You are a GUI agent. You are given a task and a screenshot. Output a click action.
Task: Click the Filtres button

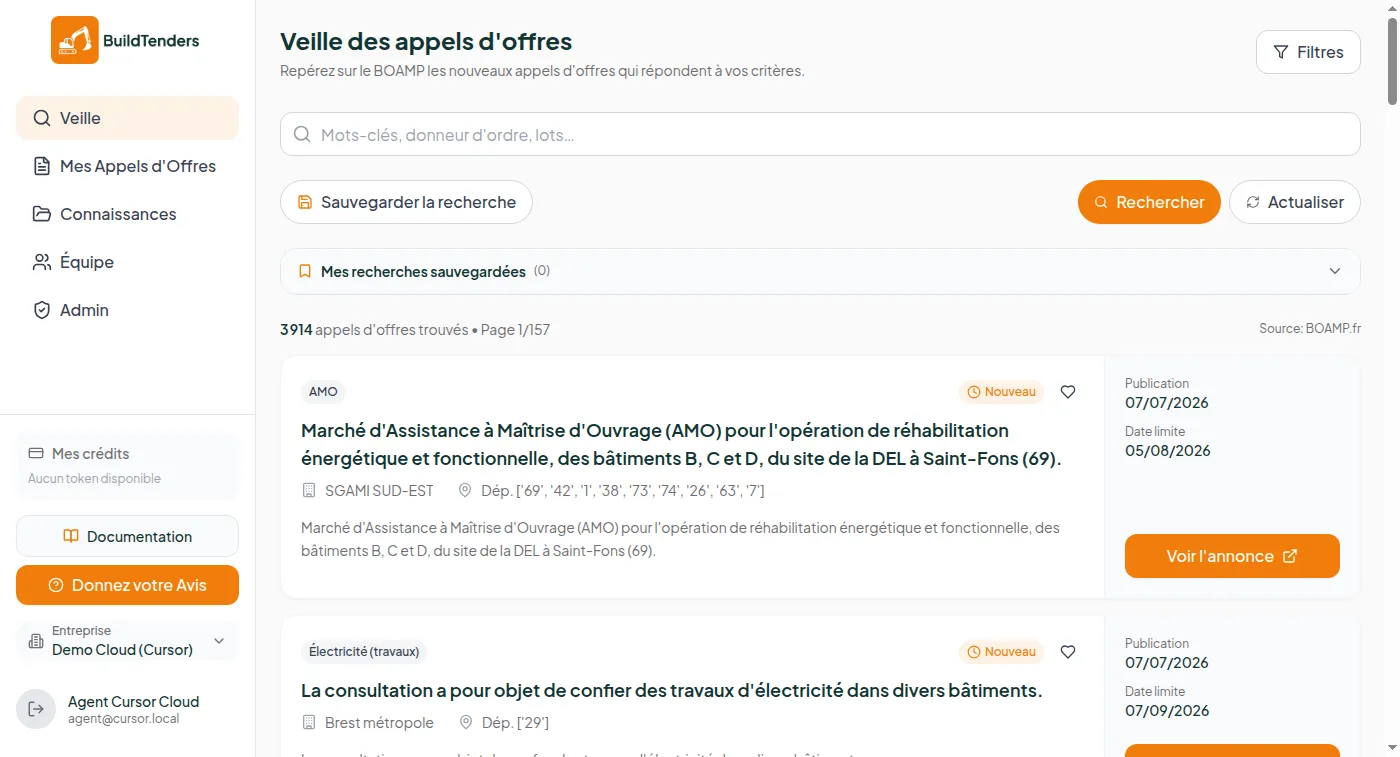pyautogui.click(x=1308, y=52)
